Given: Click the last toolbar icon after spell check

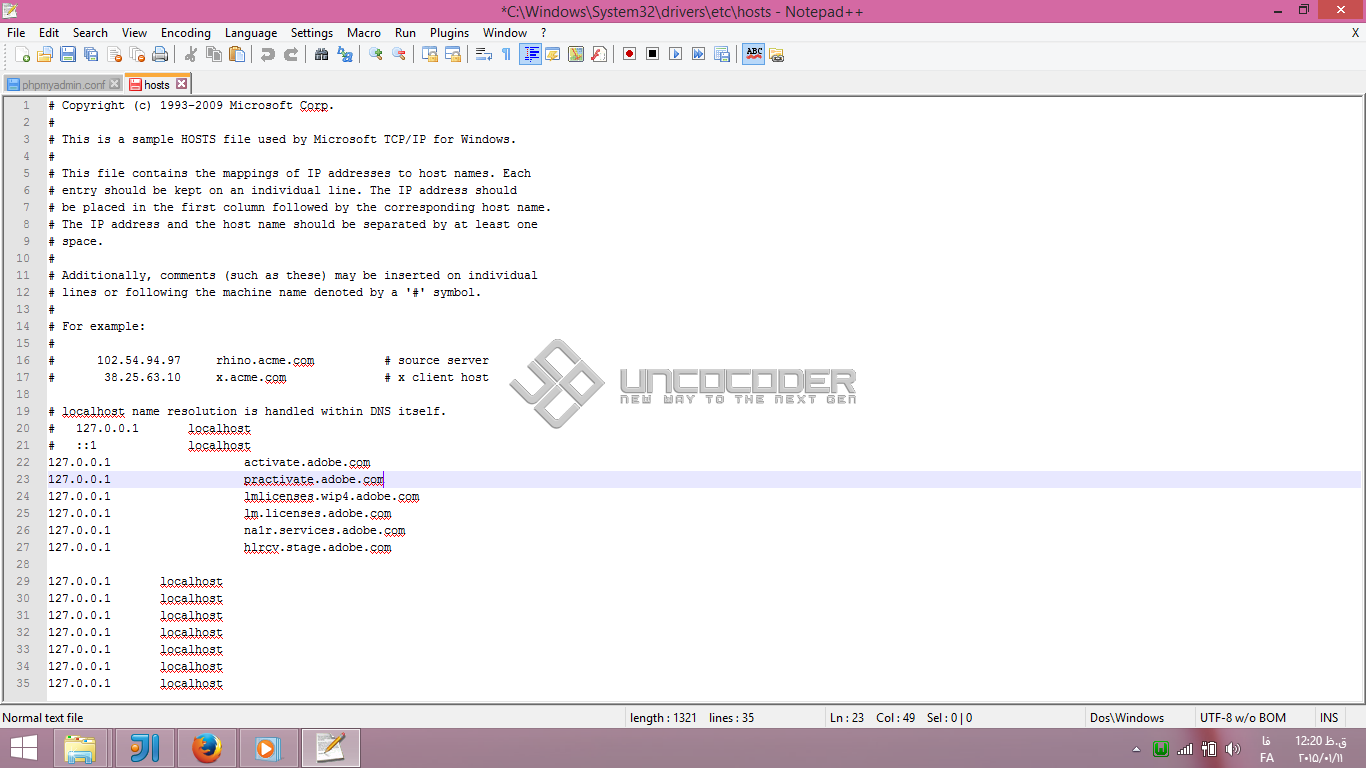Looking at the screenshot, I should (x=776, y=54).
